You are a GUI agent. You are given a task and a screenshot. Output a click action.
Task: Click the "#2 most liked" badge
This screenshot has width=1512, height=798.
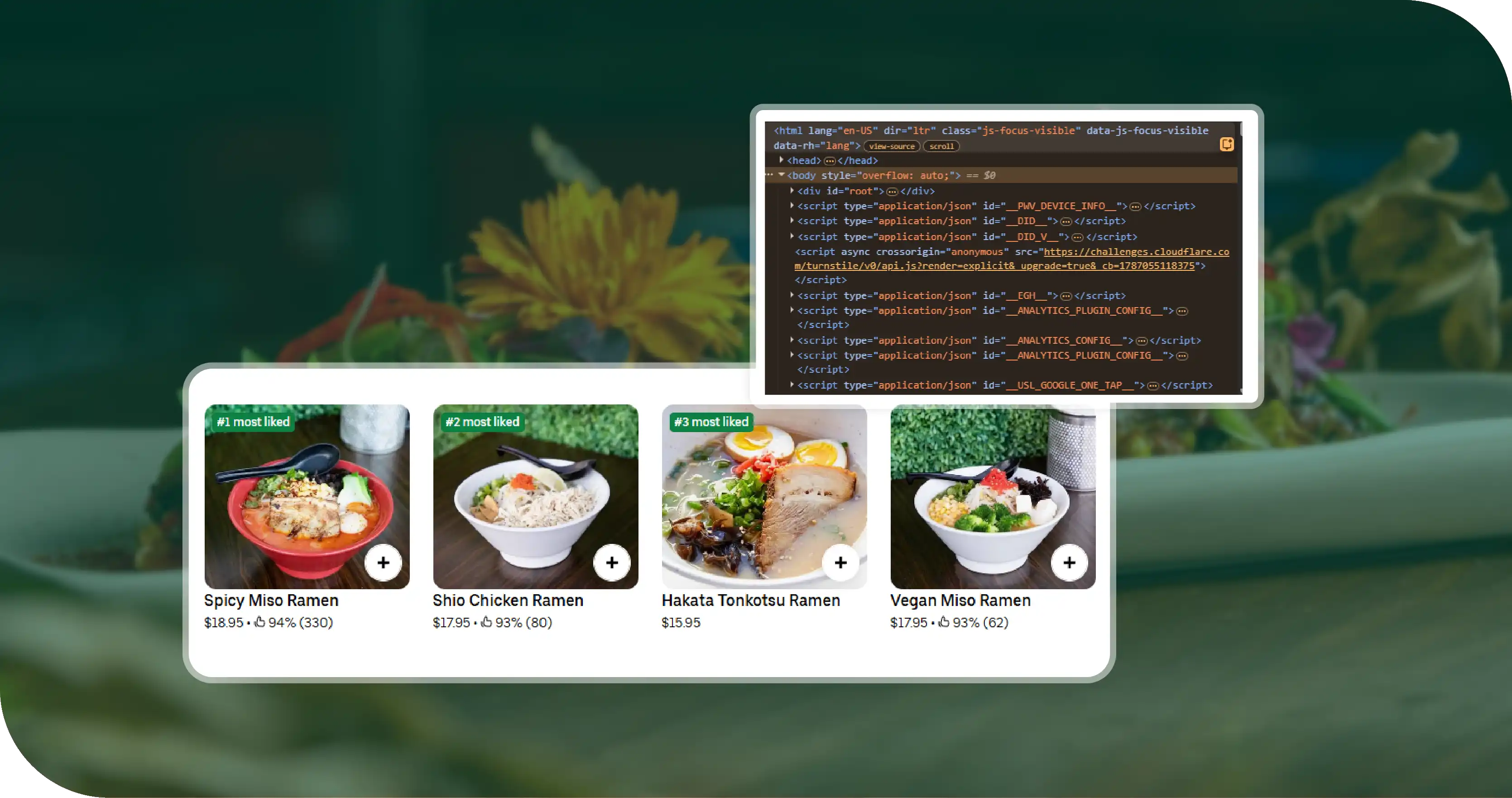click(482, 422)
